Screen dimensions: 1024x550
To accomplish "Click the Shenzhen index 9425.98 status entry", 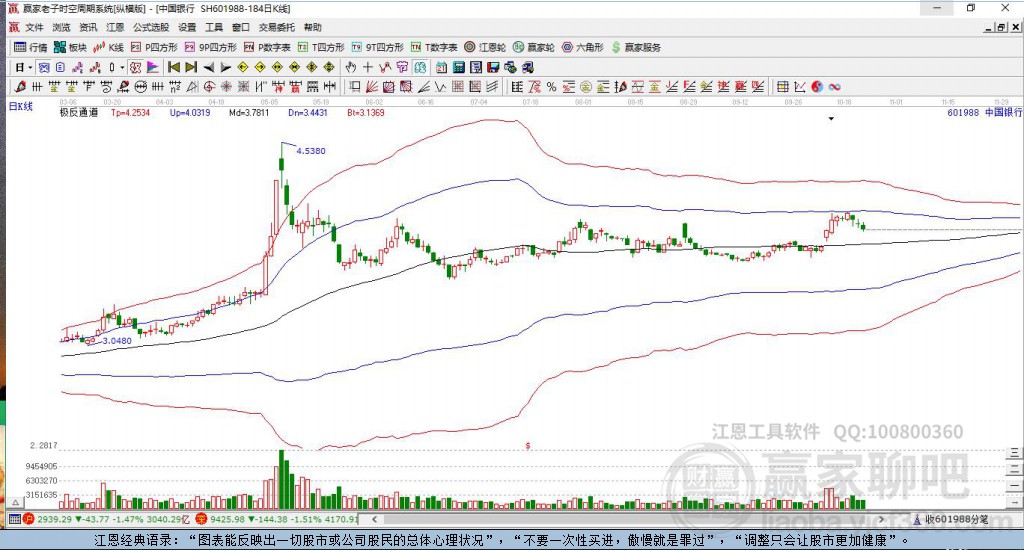I will point(277,519).
